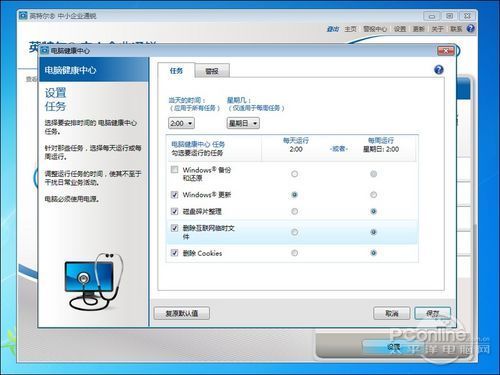The width and height of the screenshot is (500, 375).
Task: Close the 电脑健康中心 dialog
Action: click(x=446, y=51)
